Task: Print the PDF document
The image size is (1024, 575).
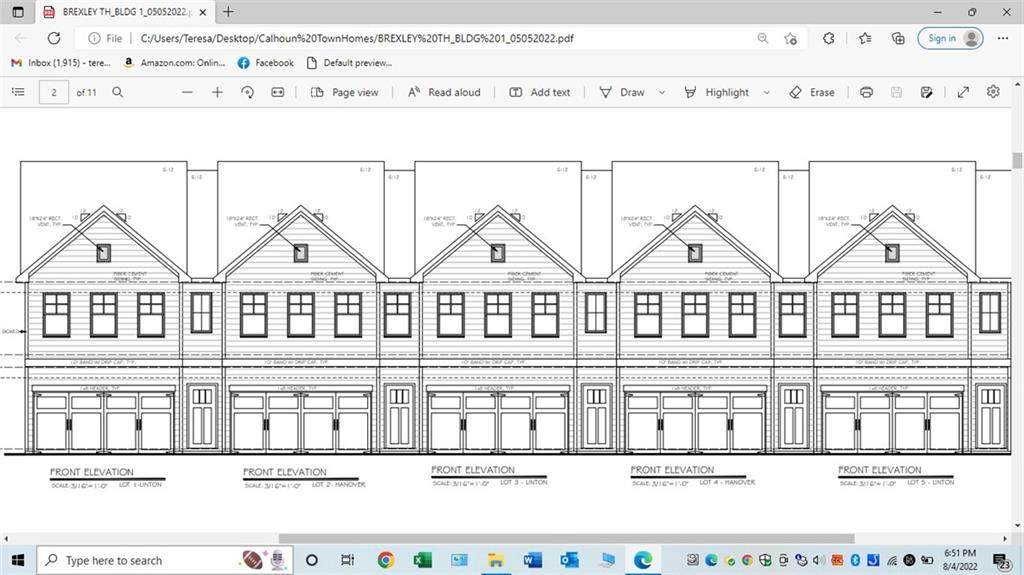Action: [867, 92]
